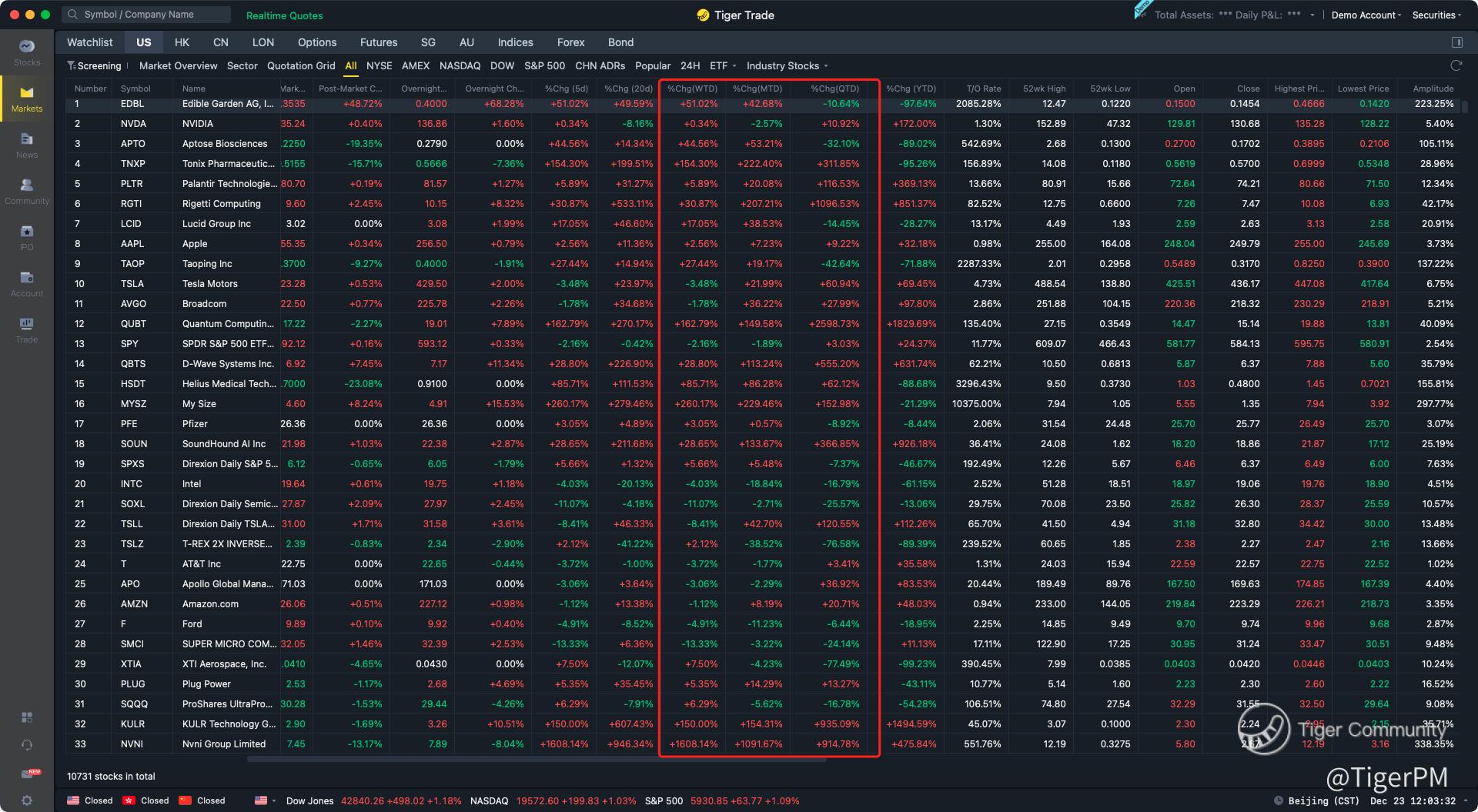Switch to the Indices tab
1478x812 pixels.
[x=515, y=42]
